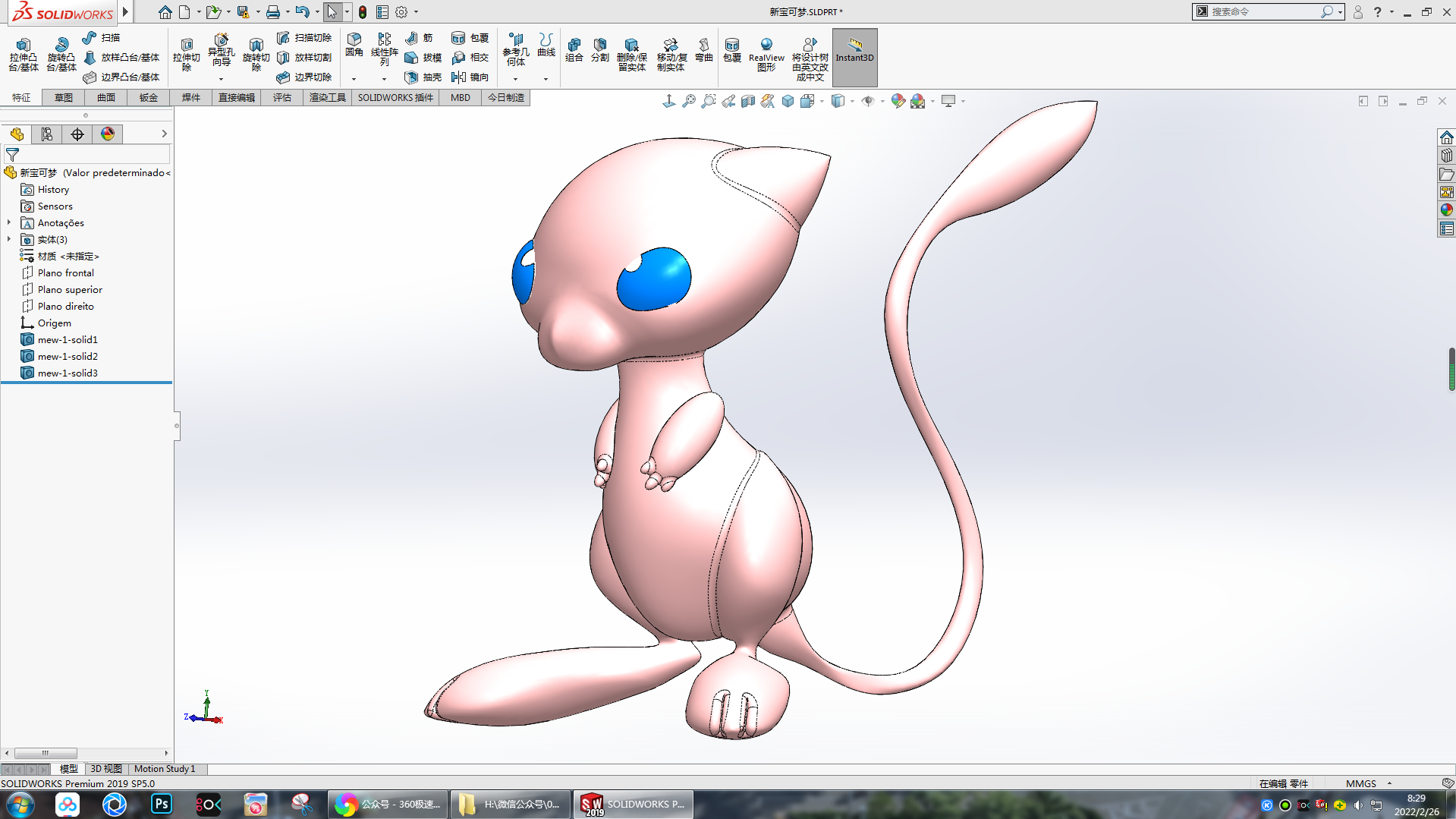The image size is (1456, 819).
Task: Open the DisplayManager color wheel tab
Action: [x=108, y=134]
